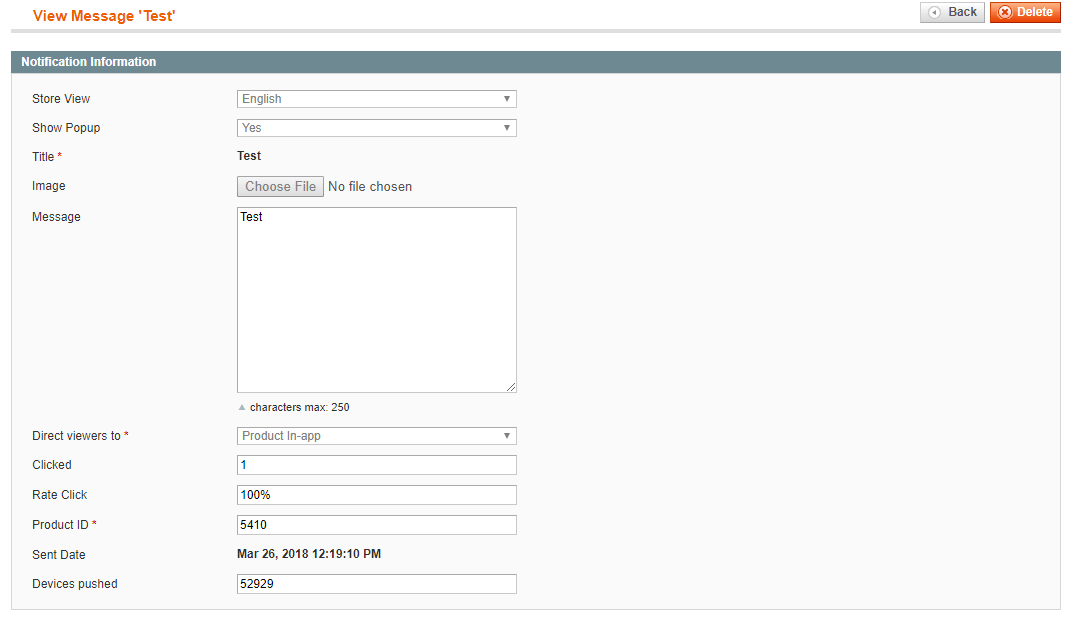Click the 'Clicked' label

(51, 465)
